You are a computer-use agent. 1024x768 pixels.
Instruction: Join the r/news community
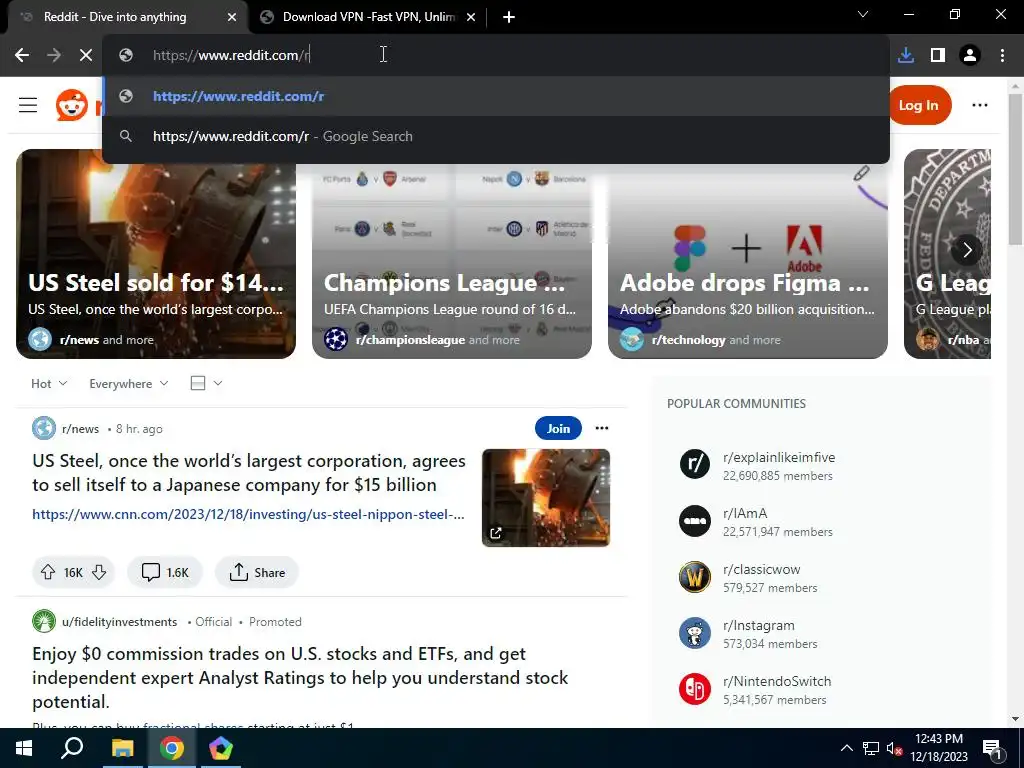(558, 428)
